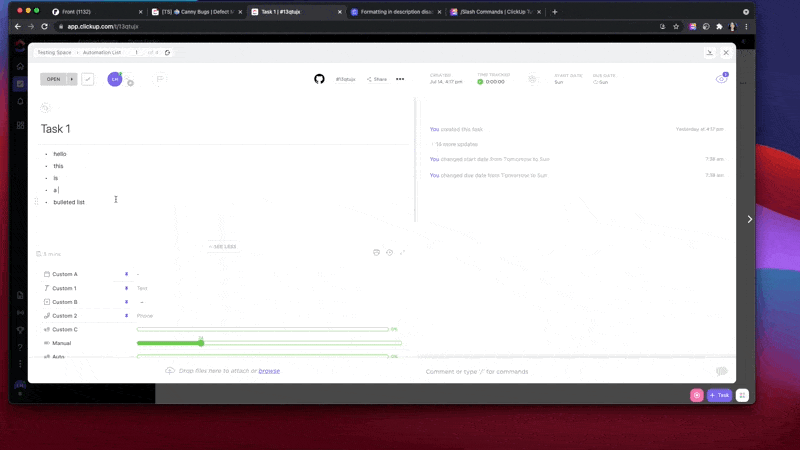Viewport: 800px width, 450px height.
Task: Switch to the Front (1132) browser tab
Action: click(x=97, y=12)
